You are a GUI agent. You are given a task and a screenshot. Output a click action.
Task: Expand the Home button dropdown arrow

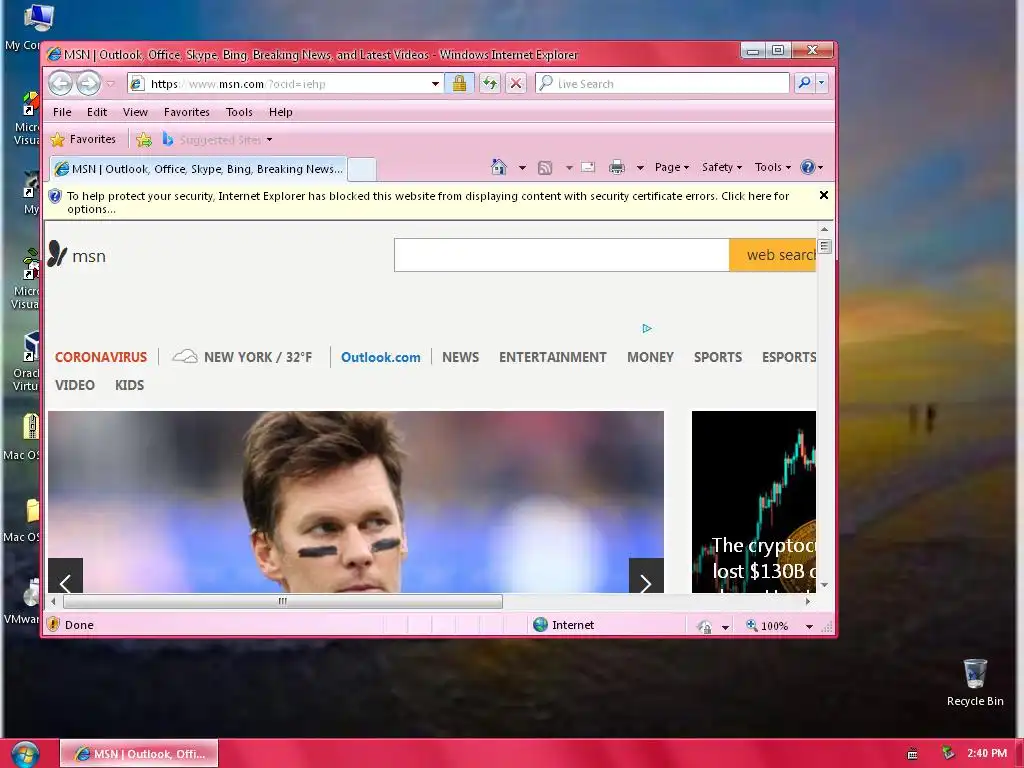[522, 168]
